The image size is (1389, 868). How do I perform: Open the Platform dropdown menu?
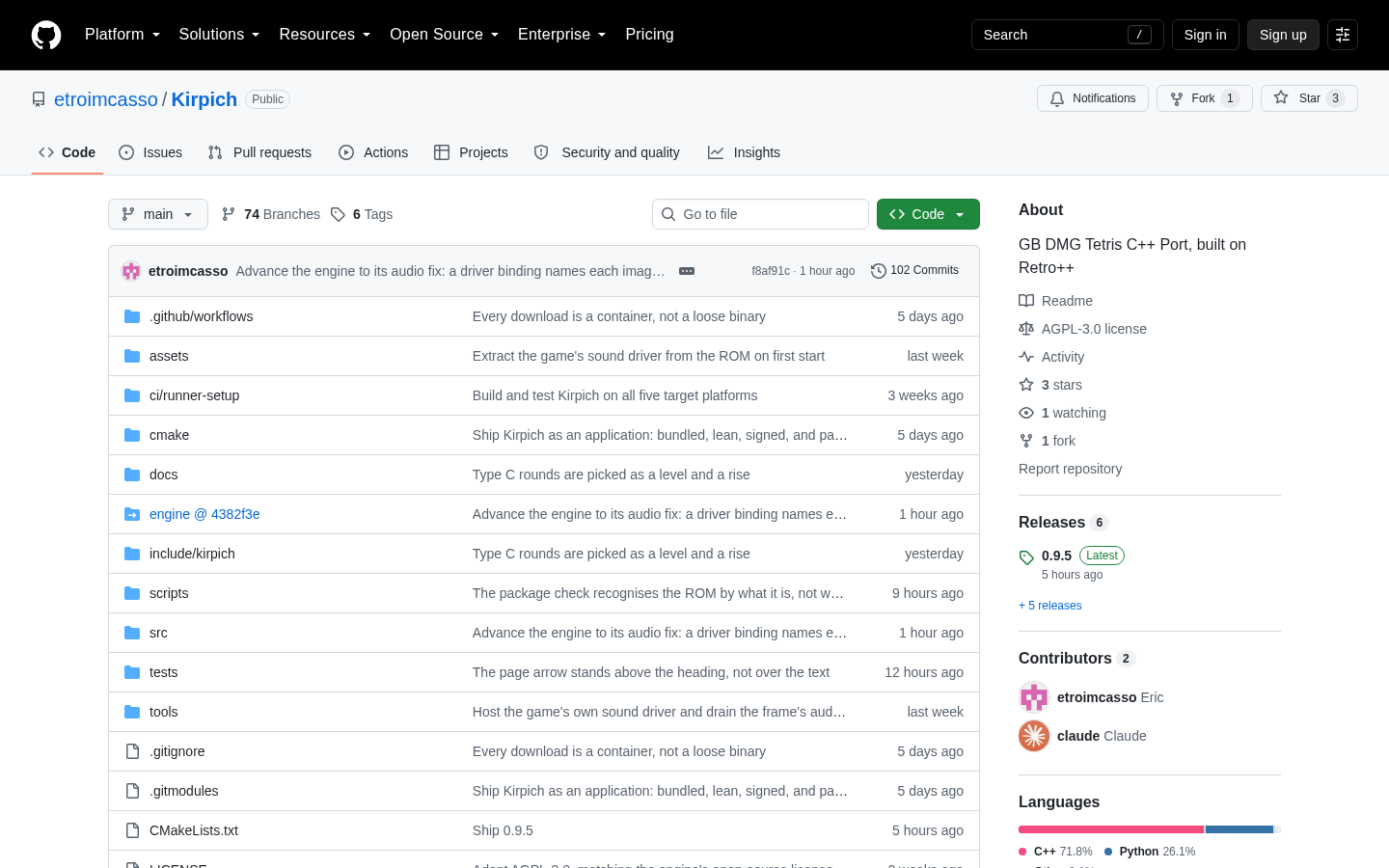123,35
